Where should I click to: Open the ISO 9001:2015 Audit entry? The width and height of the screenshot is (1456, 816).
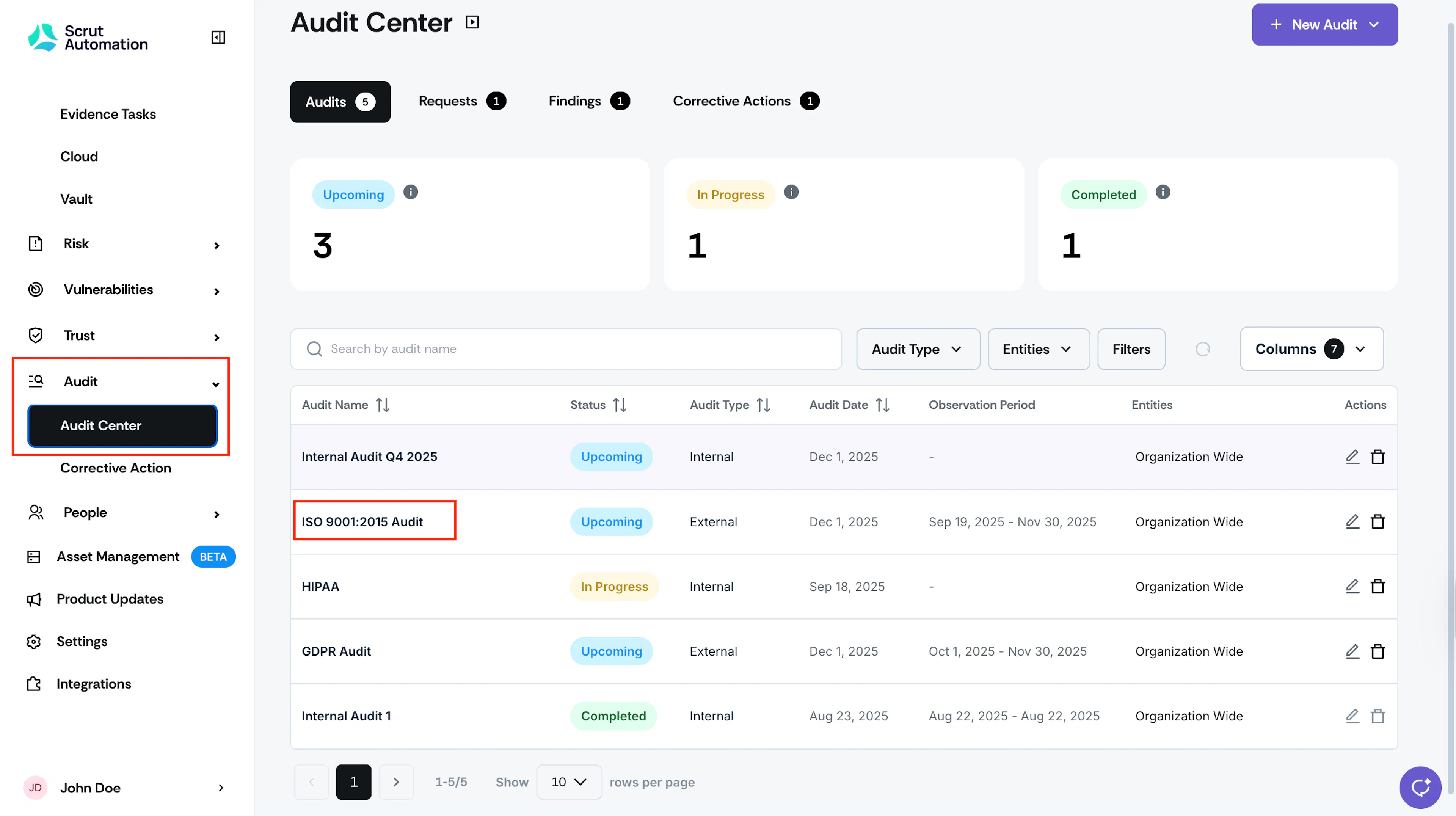click(362, 522)
